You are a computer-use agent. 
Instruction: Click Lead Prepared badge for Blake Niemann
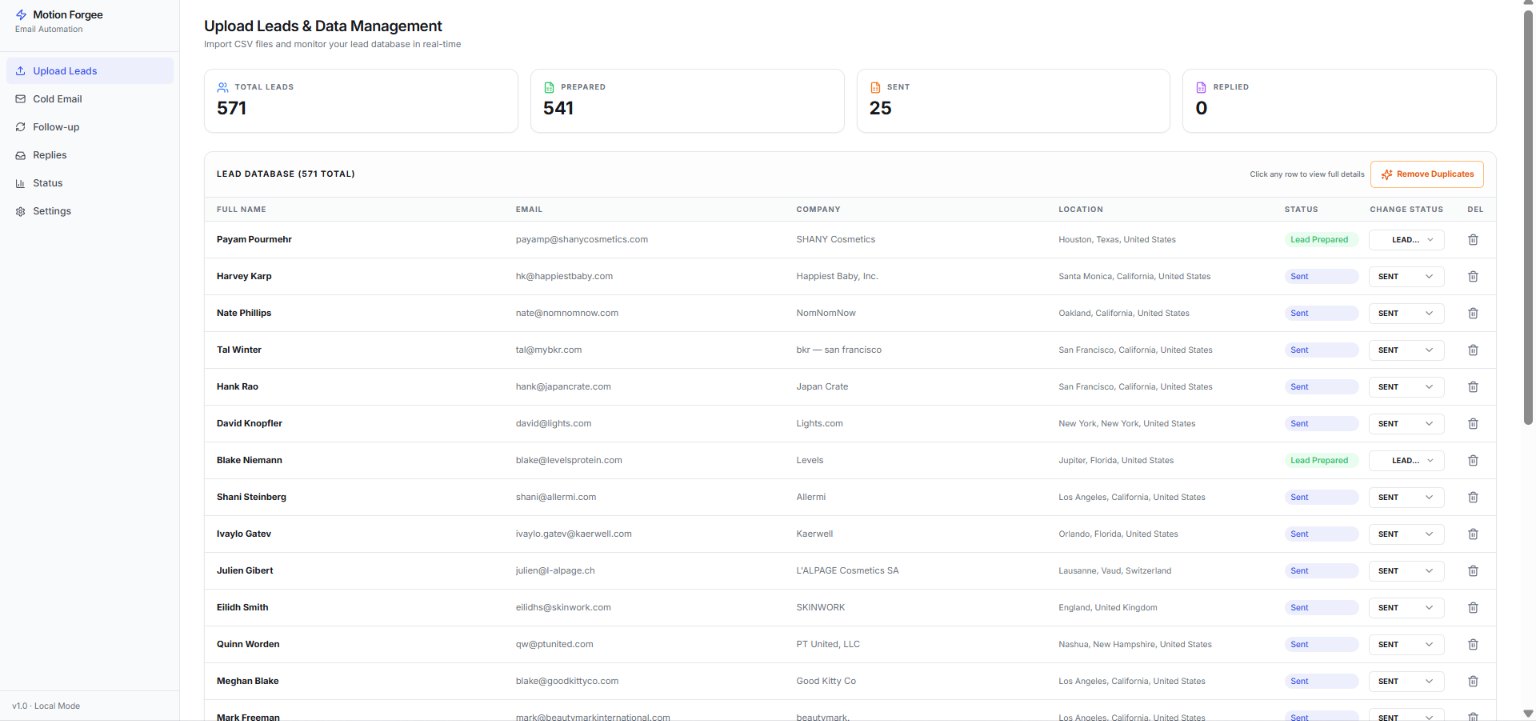click(1320, 460)
